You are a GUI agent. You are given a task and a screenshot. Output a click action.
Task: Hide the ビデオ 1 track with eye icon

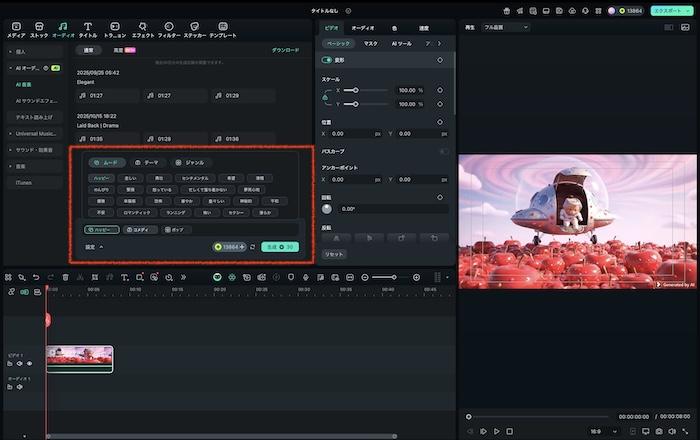point(30,364)
